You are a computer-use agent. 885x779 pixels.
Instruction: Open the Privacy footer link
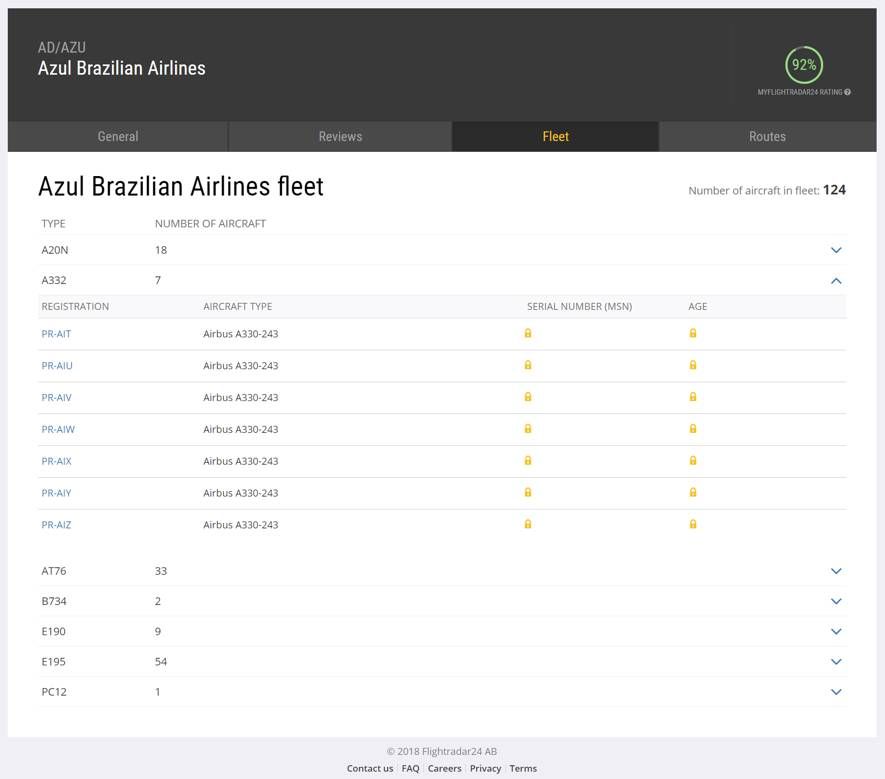[485, 768]
